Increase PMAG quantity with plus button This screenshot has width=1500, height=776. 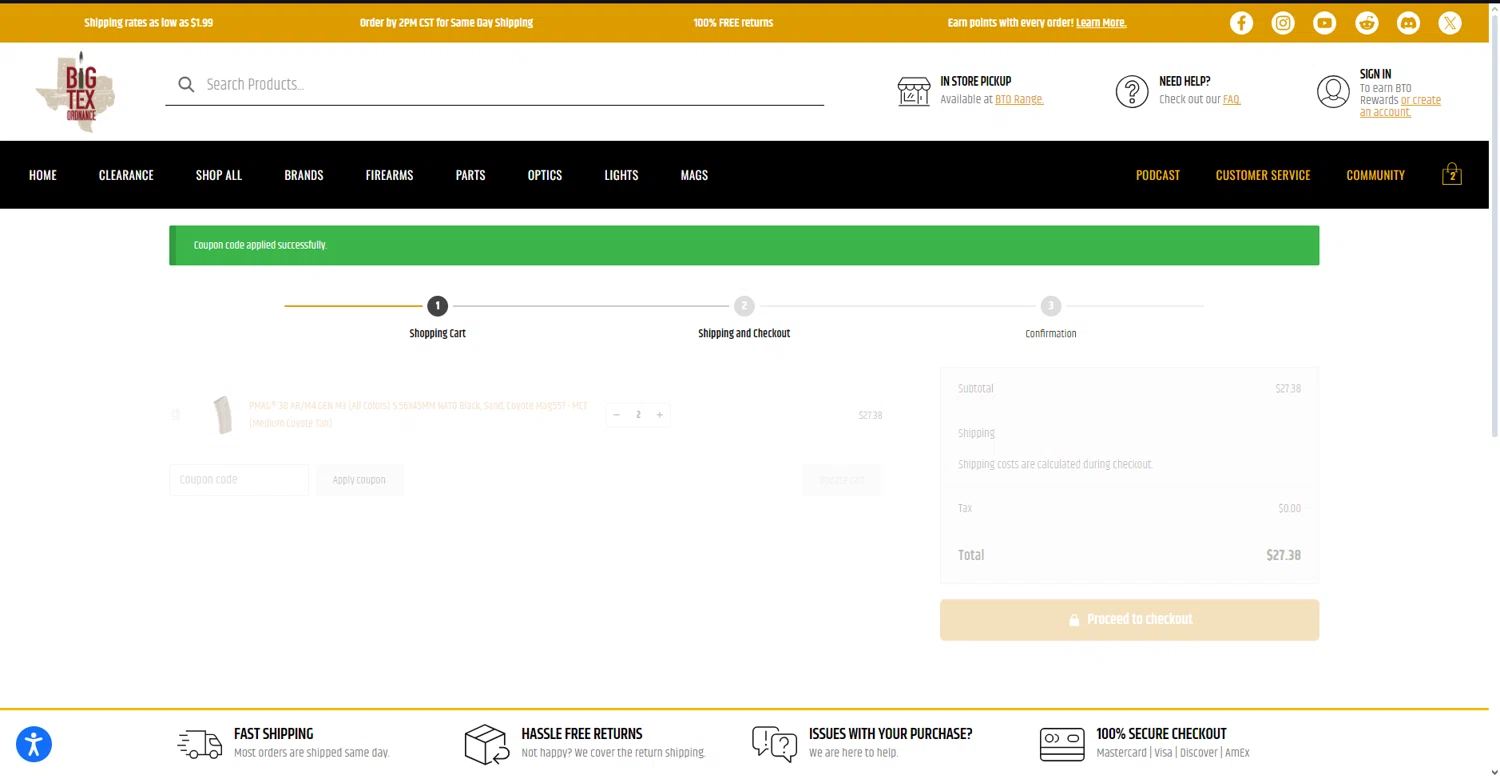[x=660, y=415]
